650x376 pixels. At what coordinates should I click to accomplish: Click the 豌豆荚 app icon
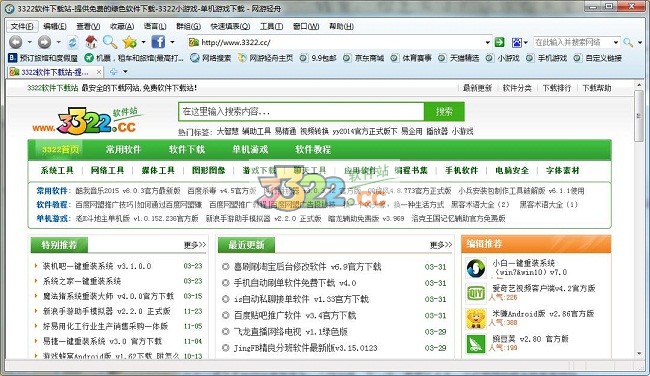(475, 344)
